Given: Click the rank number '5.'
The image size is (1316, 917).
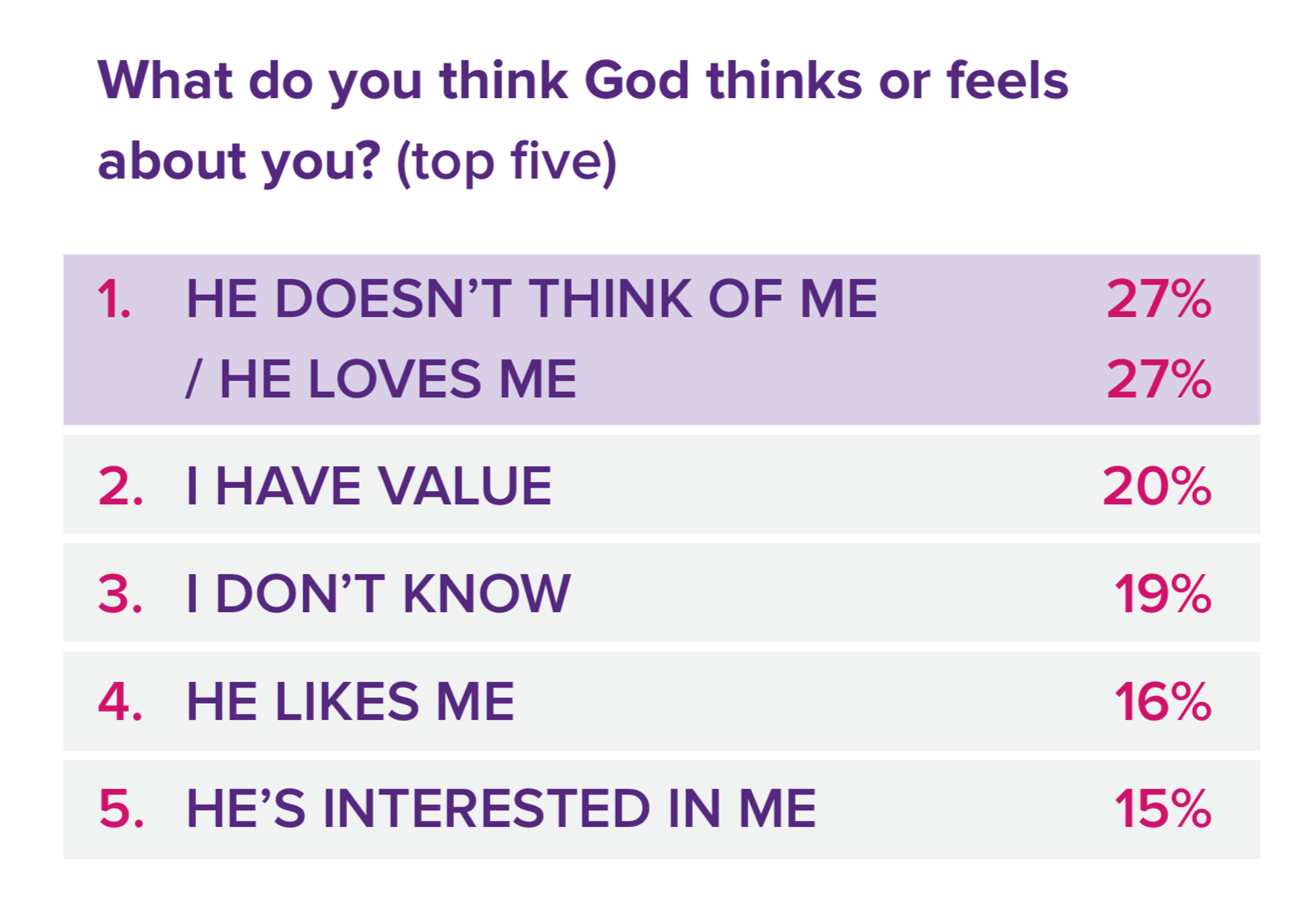Looking at the screenshot, I should pos(121,809).
